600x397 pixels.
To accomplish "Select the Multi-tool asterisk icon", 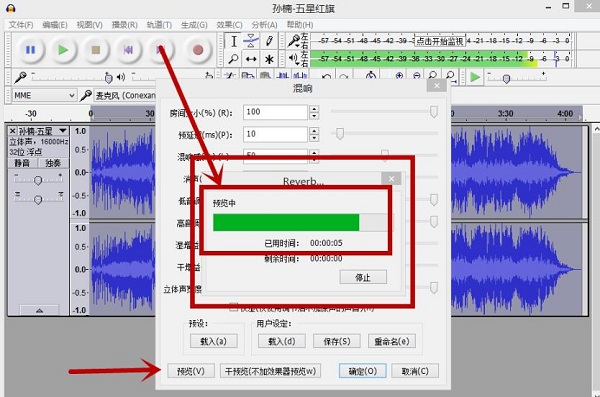I will pos(269,59).
